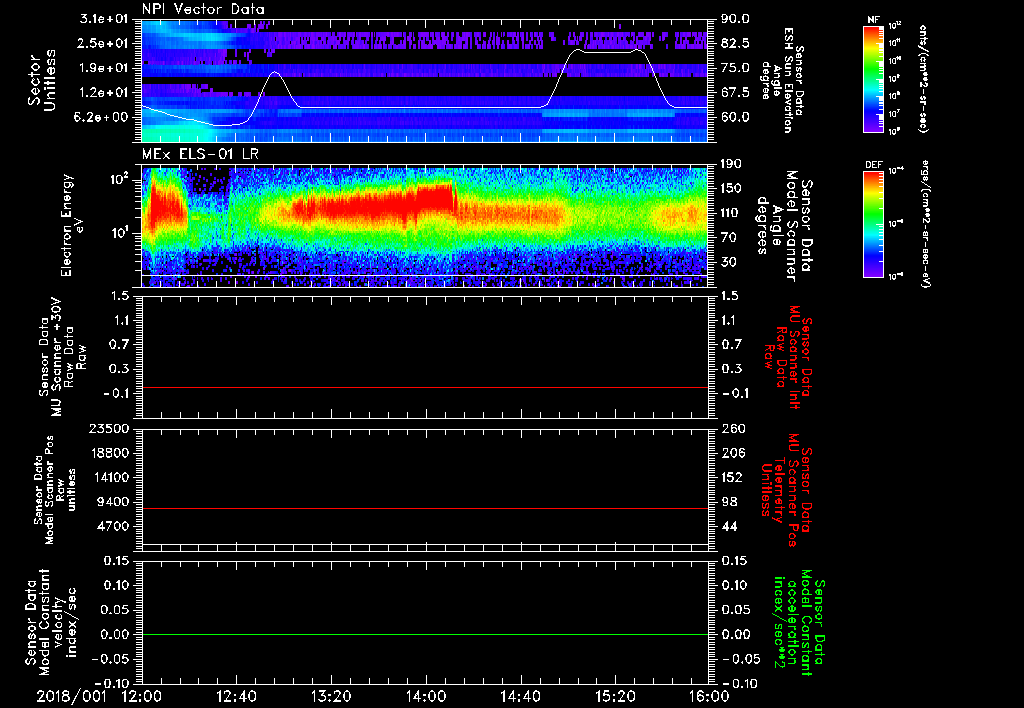Click the '2.5e+01' sector axis tick
The height and width of the screenshot is (708, 1024).
click(x=105, y=43)
